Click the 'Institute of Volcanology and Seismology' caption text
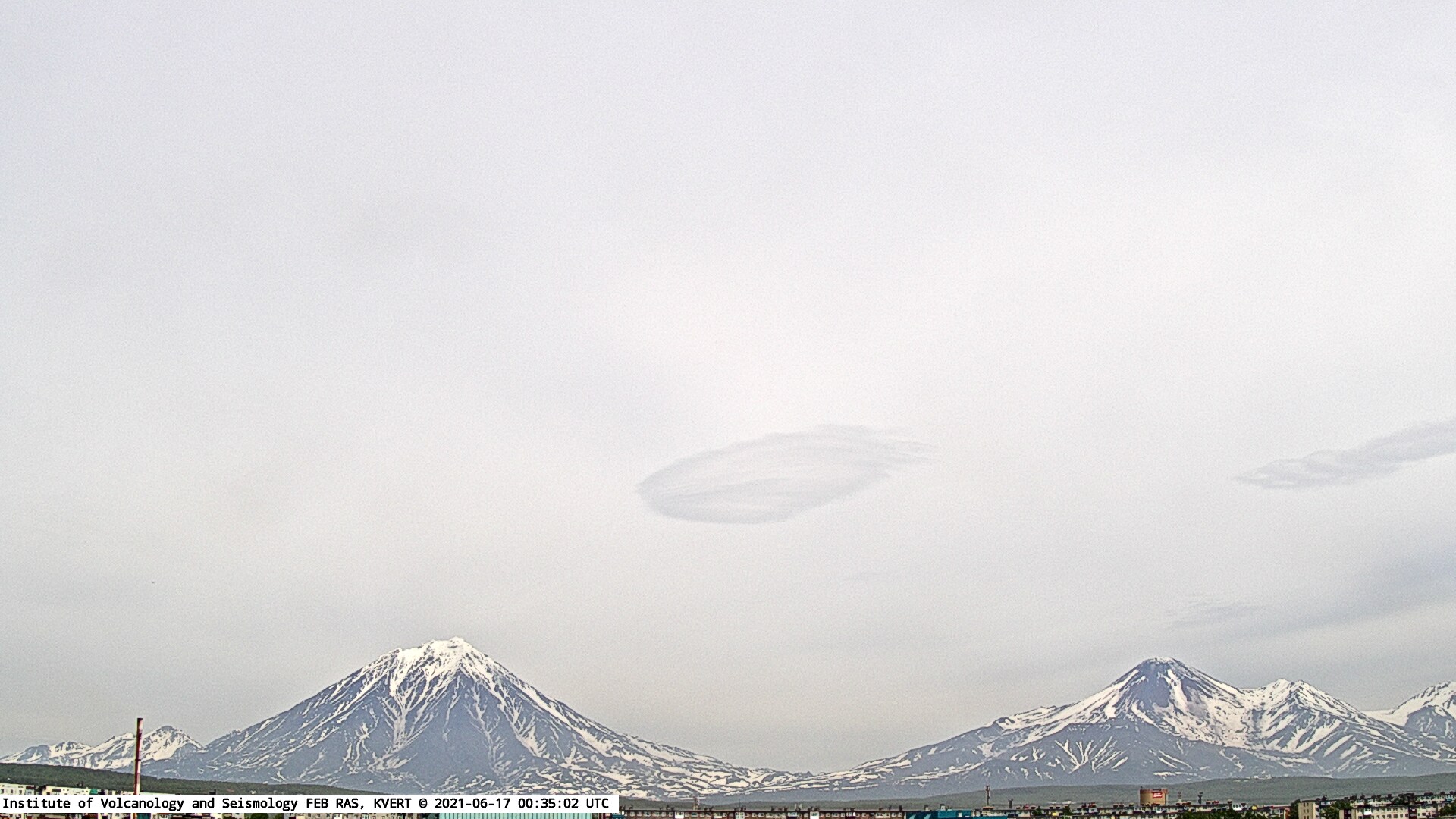1456x819 pixels. pyautogui.click(x=150, y=803)
